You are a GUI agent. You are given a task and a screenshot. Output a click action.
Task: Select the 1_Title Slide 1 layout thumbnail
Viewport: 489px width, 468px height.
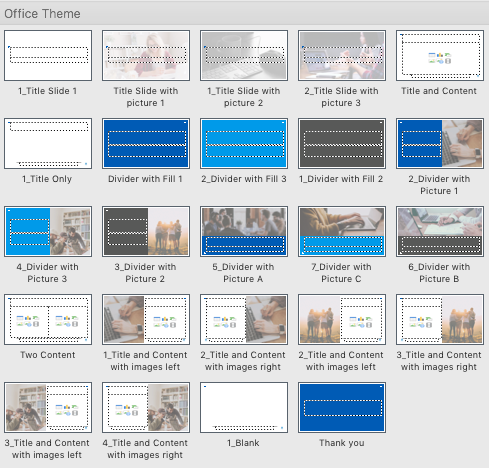(x=48, y=55)
